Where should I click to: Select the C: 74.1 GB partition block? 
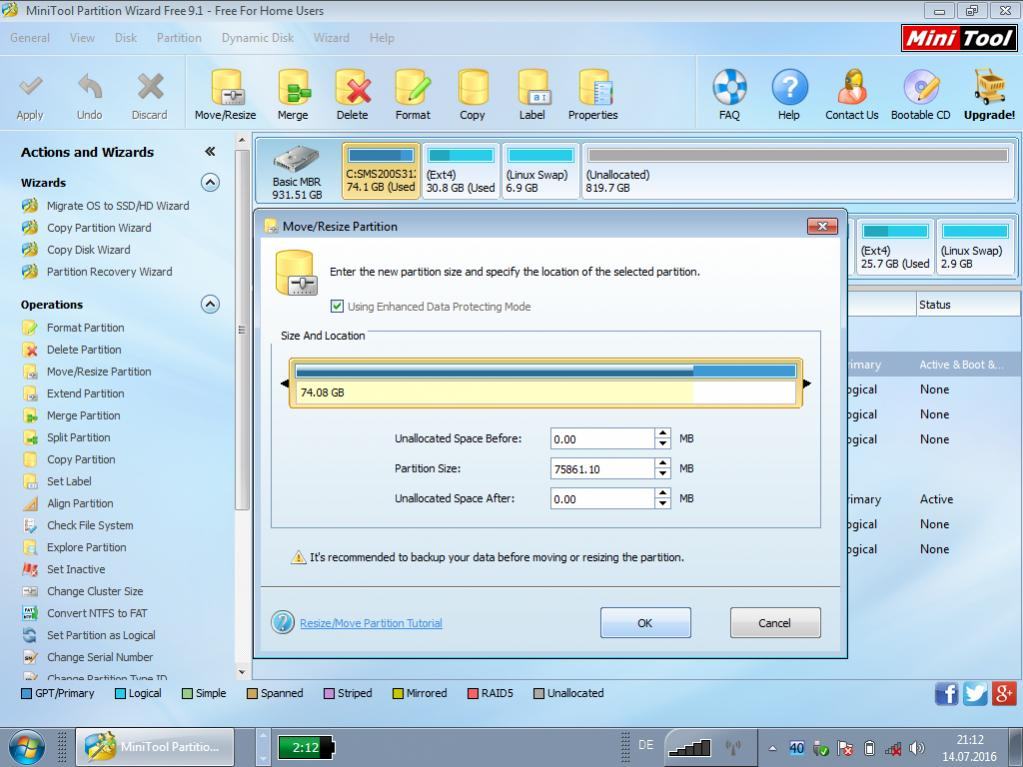click(381, 171)
